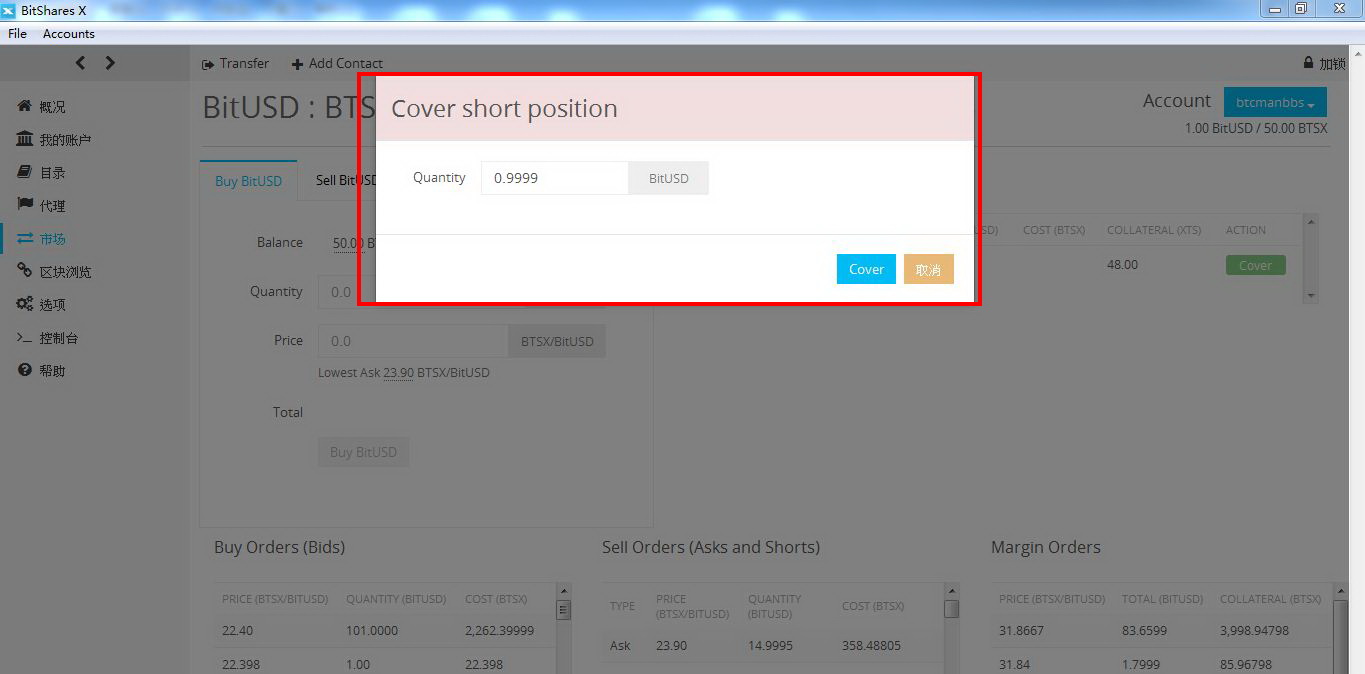Click the green Cover action button
This screenshot has width=1365, height=674.
tap(1255, 265)
